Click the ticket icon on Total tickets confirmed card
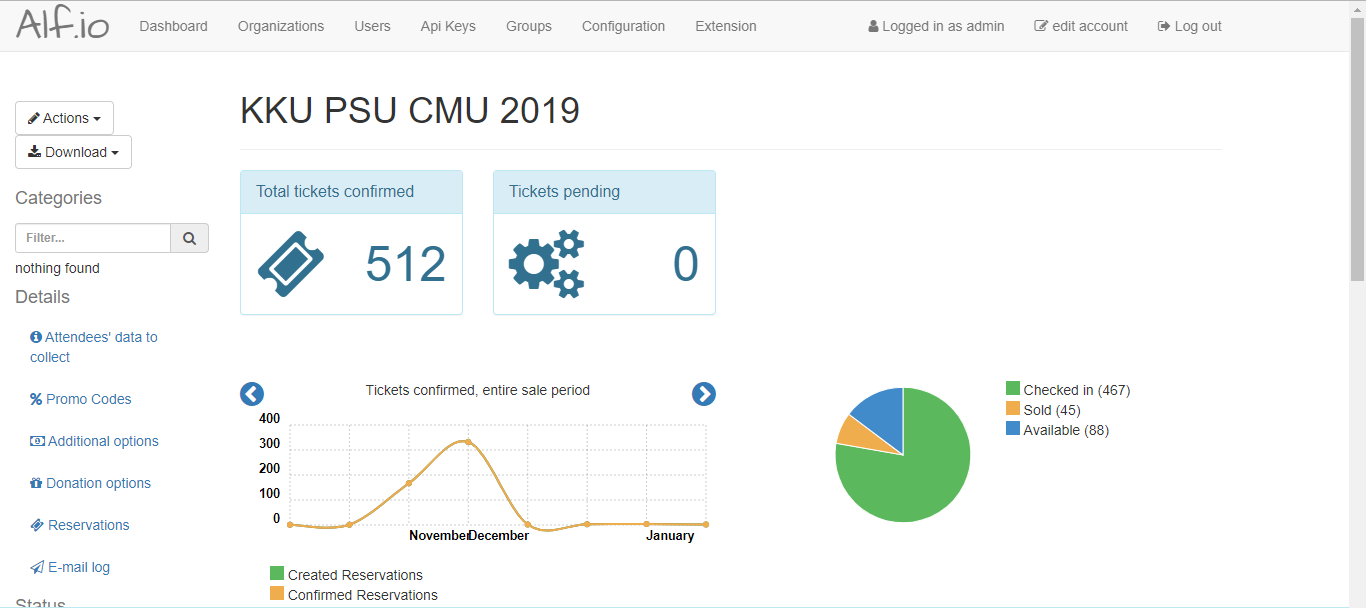The image size is (1366, 608). point(290,263)
